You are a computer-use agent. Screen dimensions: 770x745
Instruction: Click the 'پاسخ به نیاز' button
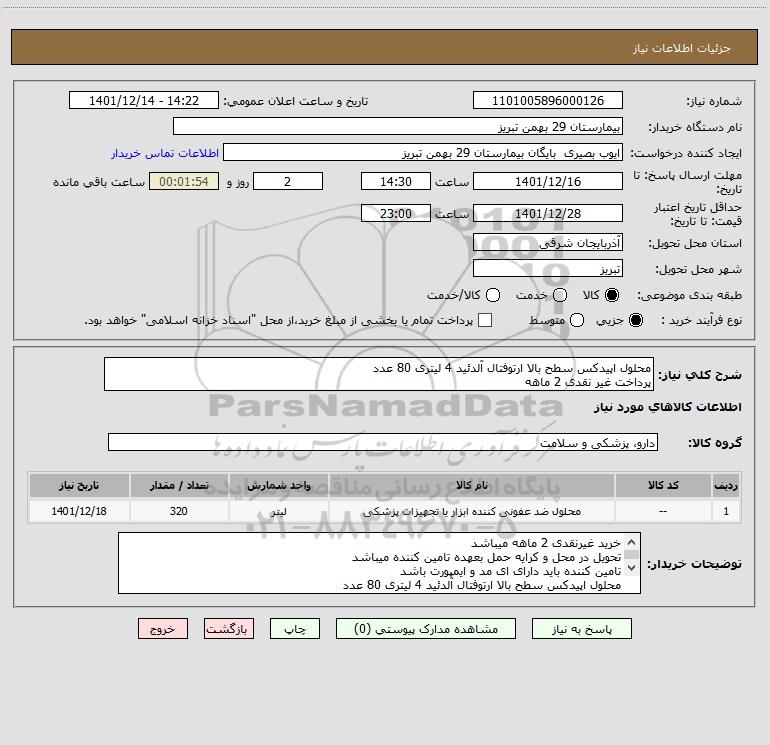point(581,629)
